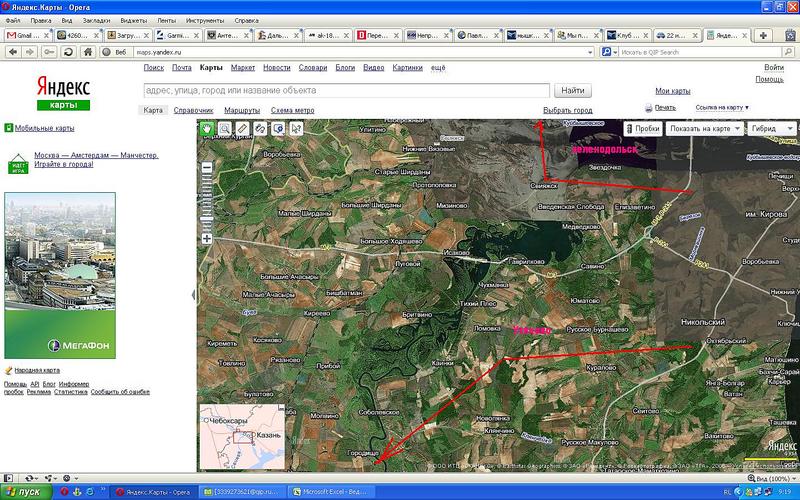The height and width of the screenshot is (500, 800).
Task: Click the zoom-in plus button on map
Action: coord(207,238)
